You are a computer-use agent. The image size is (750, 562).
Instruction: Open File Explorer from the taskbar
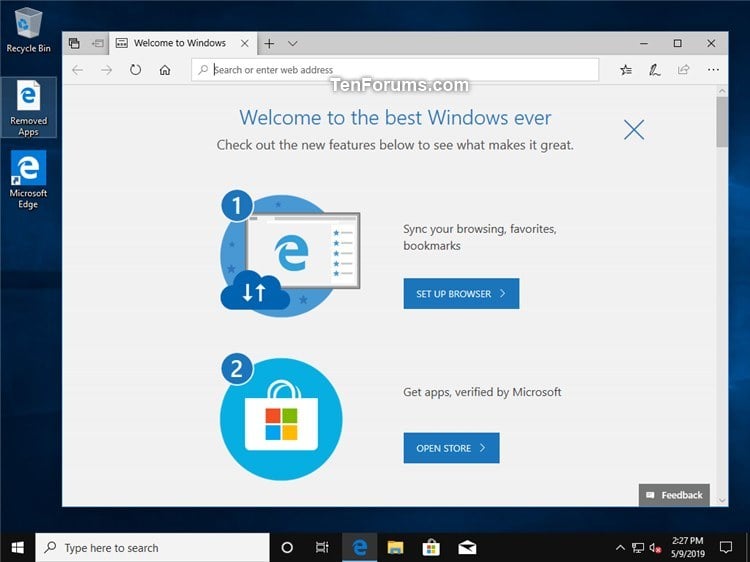tap(396, 548)
